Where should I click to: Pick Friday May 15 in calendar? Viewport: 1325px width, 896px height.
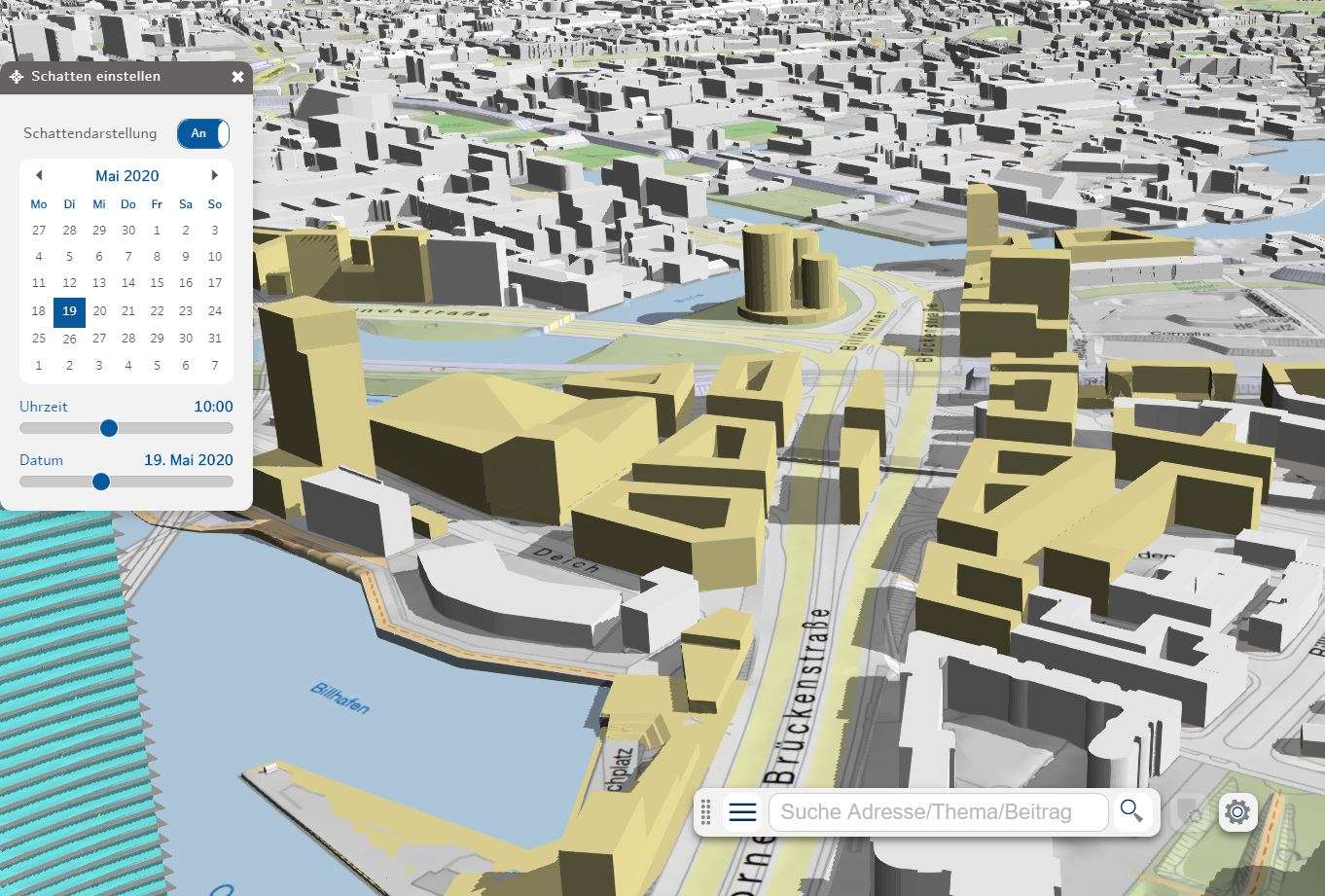click(x=157, y=283)
